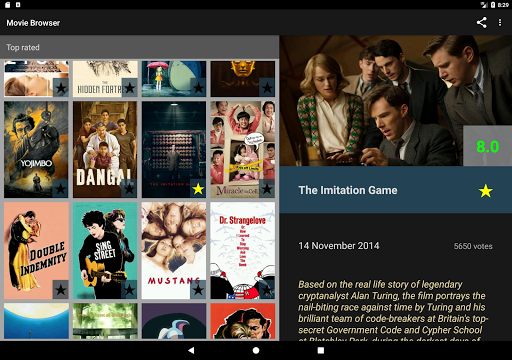Screen dimensions: 512x360
Task: Open the Mustang movie poster
Action: 174,251
